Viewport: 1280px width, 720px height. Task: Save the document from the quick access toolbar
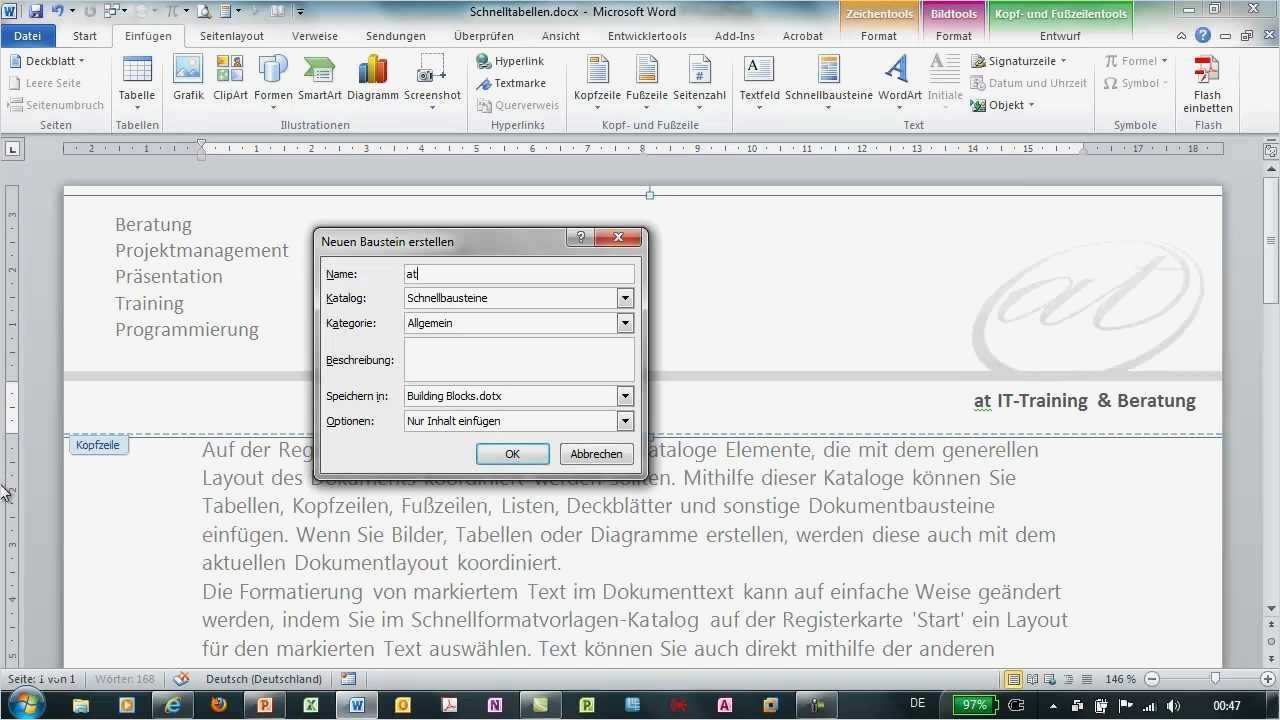click(x=37, y=11)
